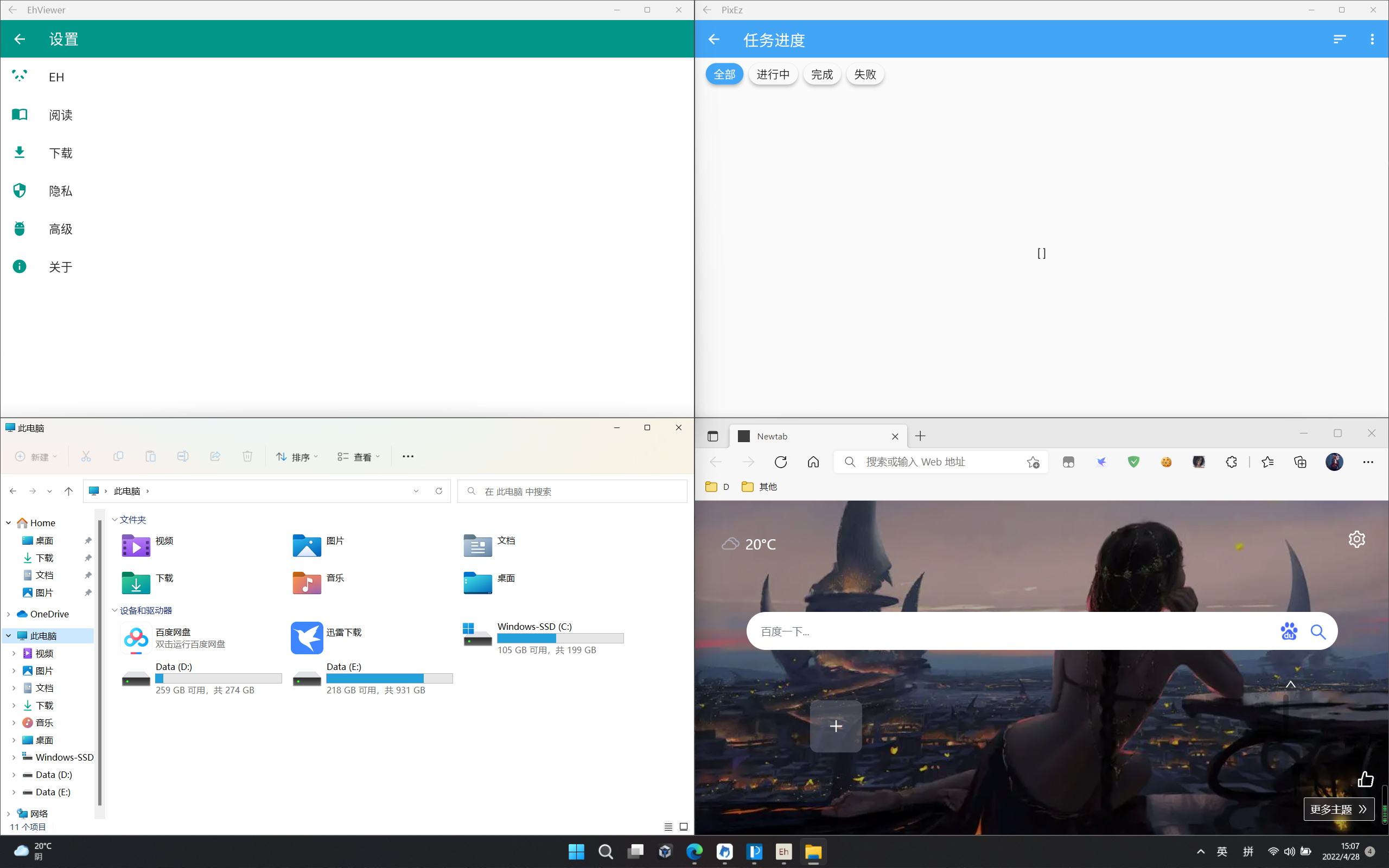The height and width of the screenshot is (868, 1389).
Task: Click the magnifier search button on Newtab
Action: (1318, 631)
